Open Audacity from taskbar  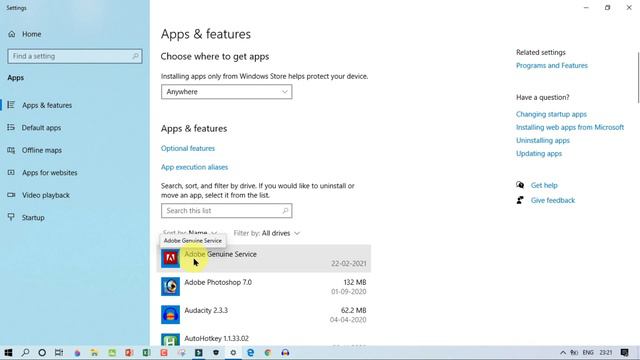pyautogui.click(x=285, y=353)
